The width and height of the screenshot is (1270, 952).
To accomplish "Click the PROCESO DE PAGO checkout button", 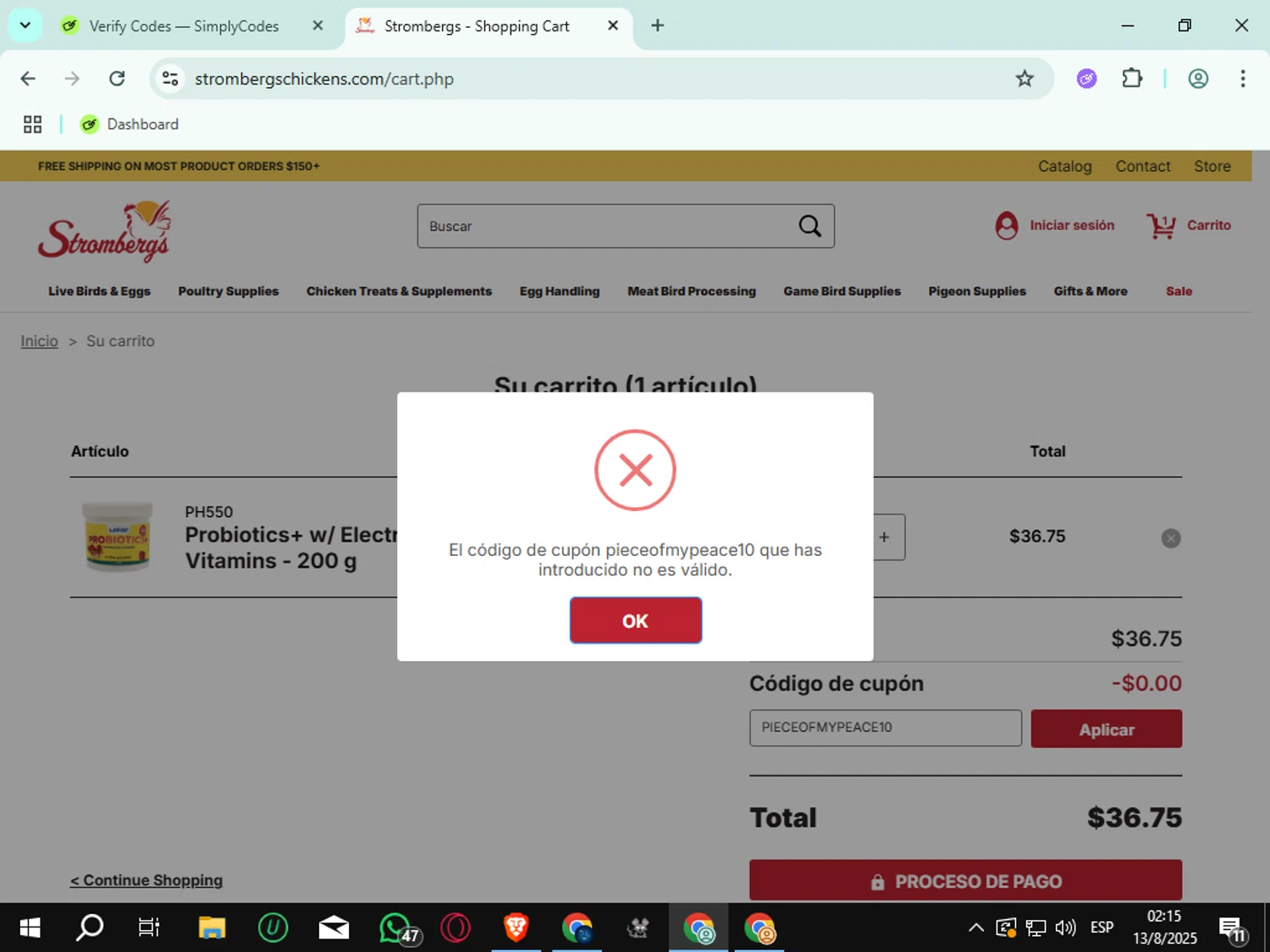I will [965, 881].
